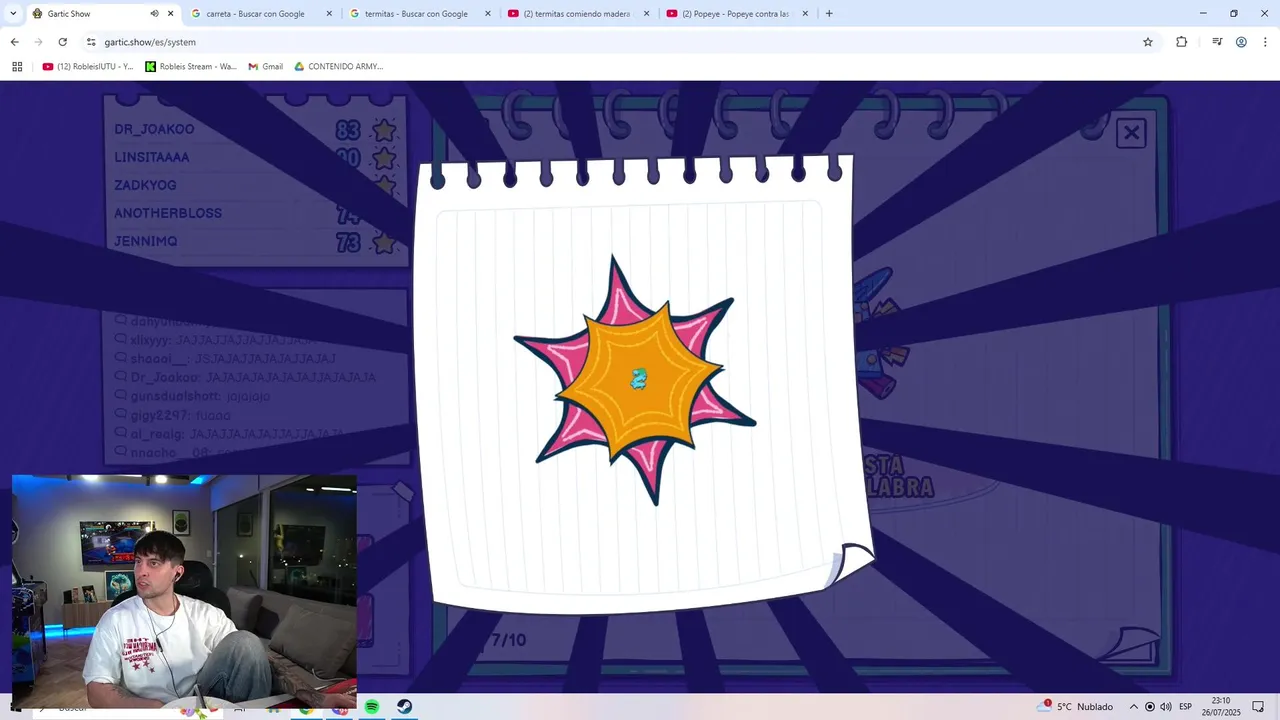The height and width of the screenshot is (720, 1280).
Task: Click the star next to JENNIMQ's score
Action: [384, 242]
